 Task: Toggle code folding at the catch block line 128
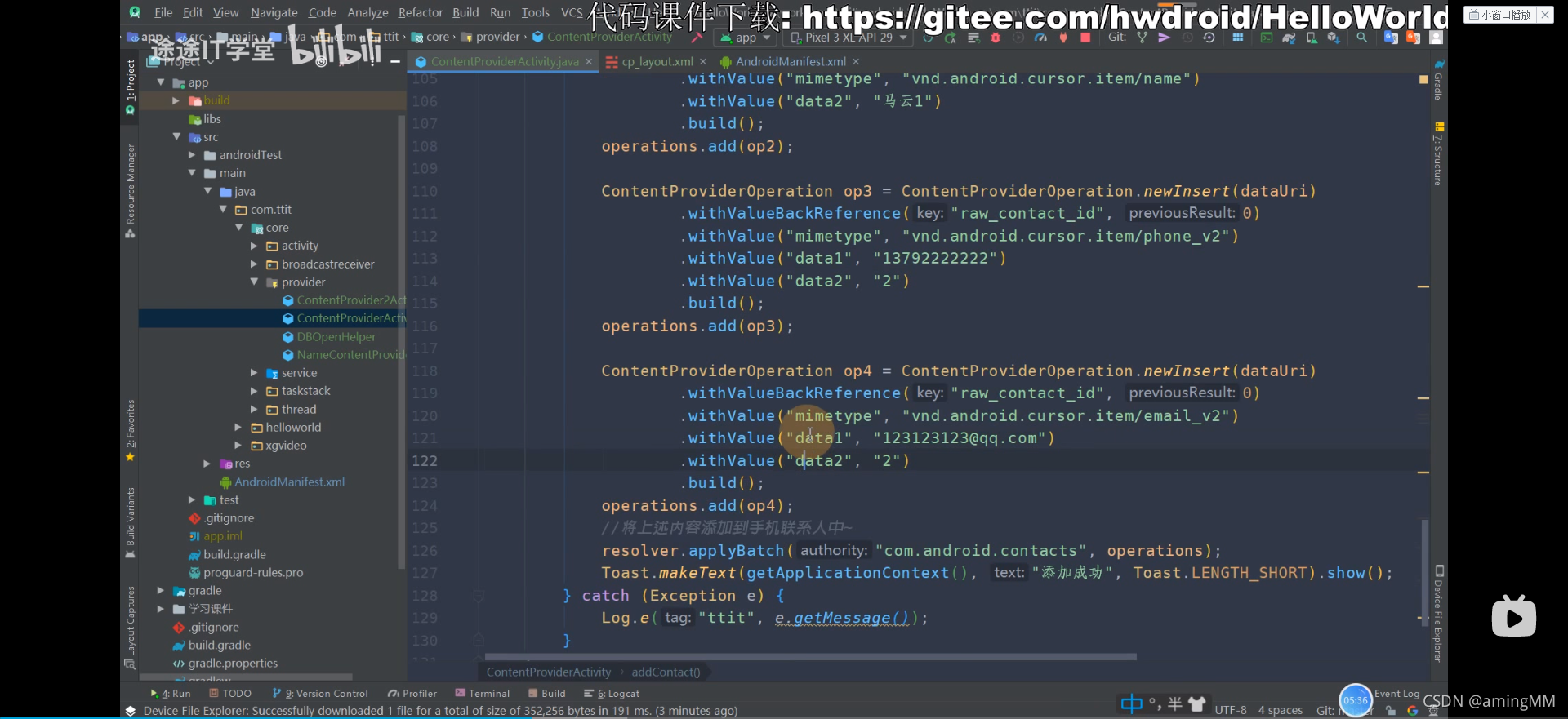click(479, 596)
